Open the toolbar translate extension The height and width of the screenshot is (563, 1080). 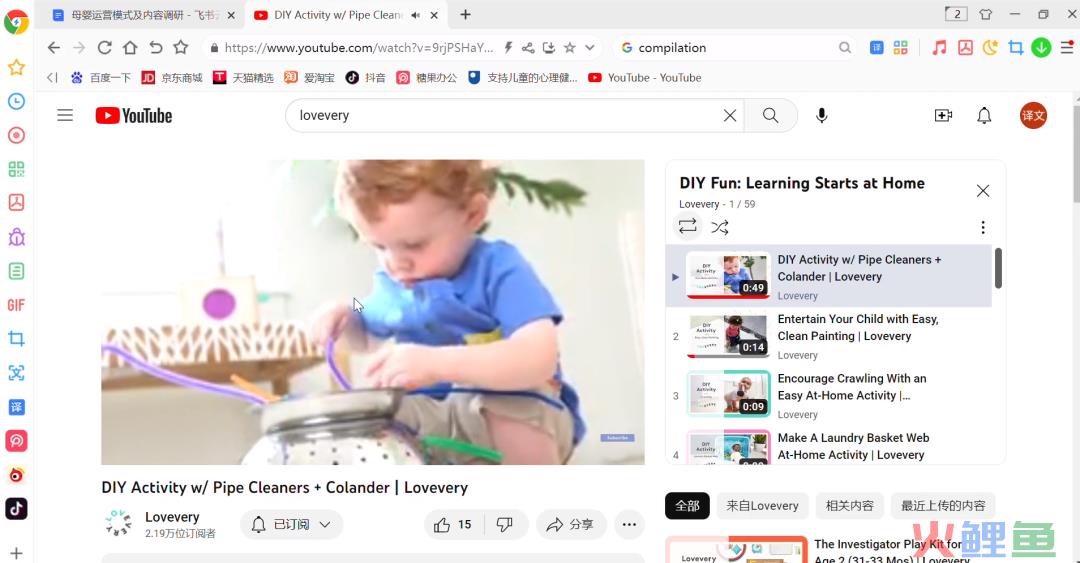point(876,48)
